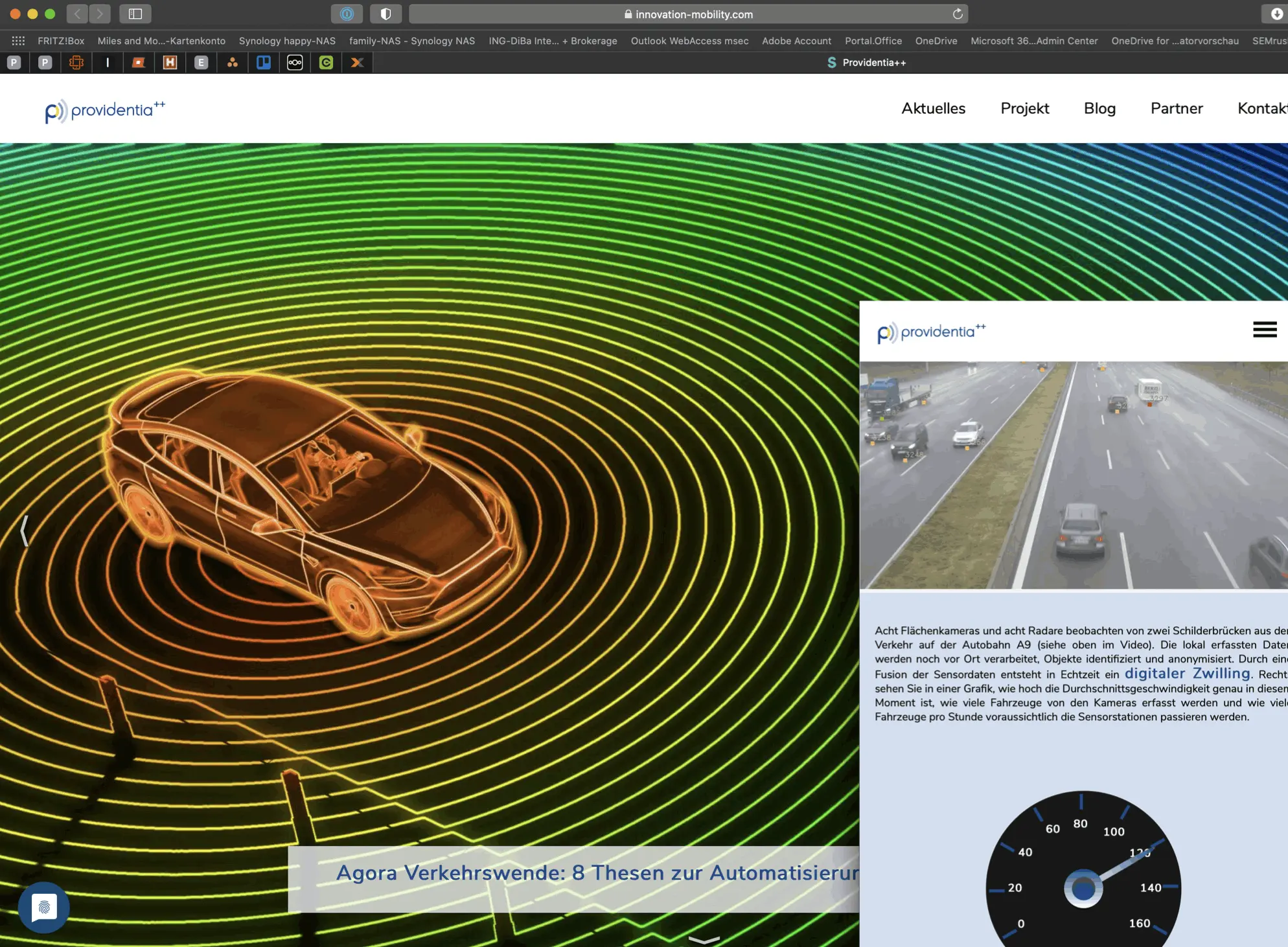Open the privacy report shield icon

[x=385, y=14]
